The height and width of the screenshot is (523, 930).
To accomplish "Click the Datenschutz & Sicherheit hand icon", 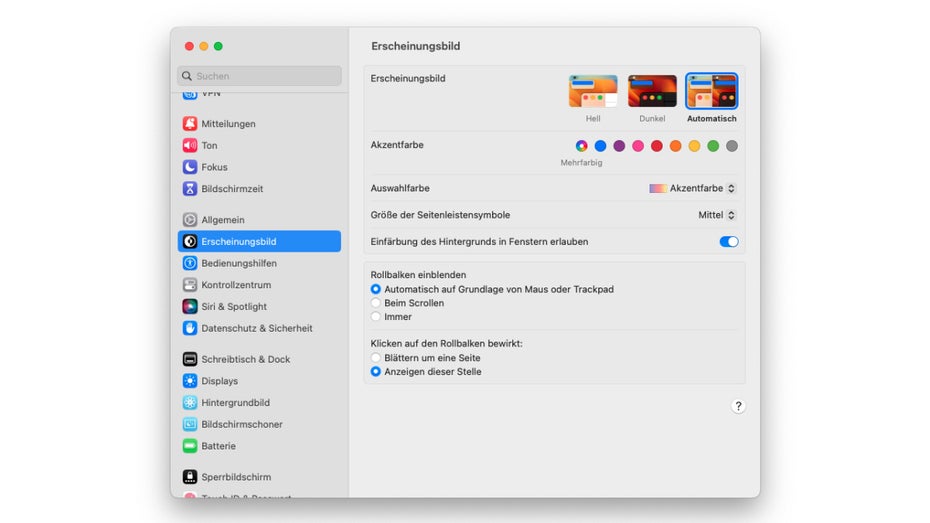I will point(190,328).
